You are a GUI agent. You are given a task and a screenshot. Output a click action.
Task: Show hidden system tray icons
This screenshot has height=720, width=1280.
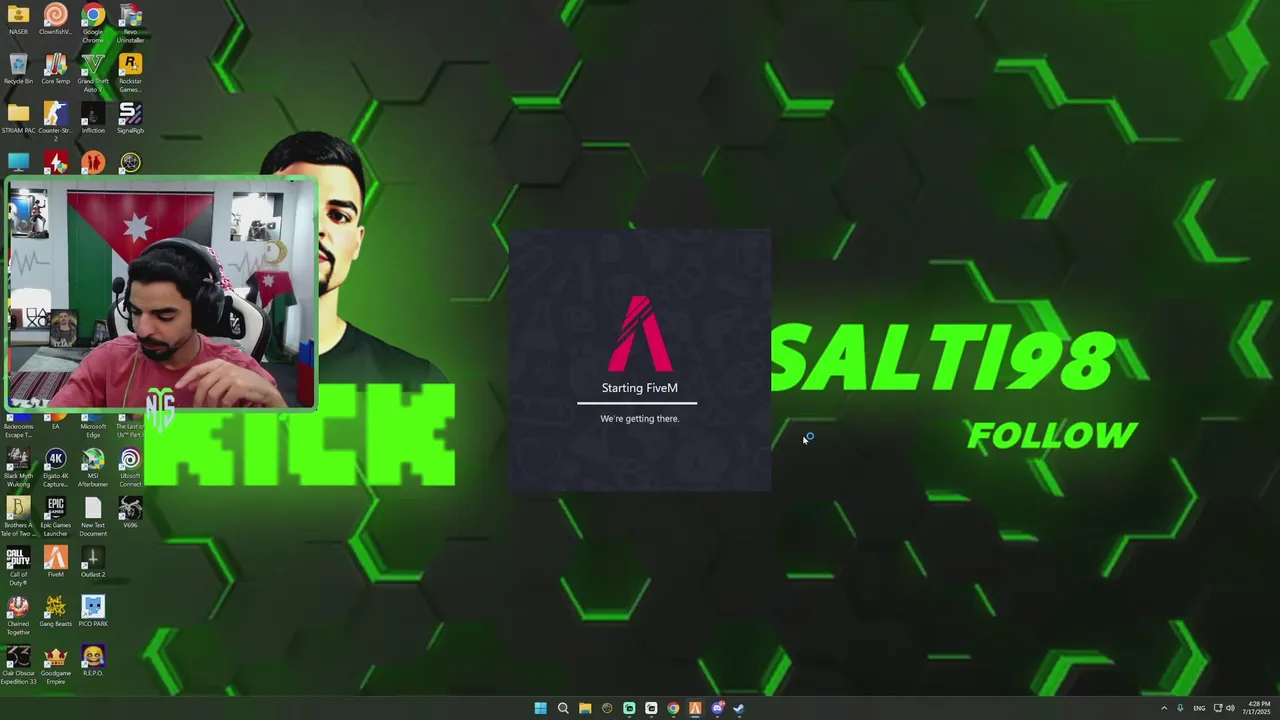click(1164, 708)
